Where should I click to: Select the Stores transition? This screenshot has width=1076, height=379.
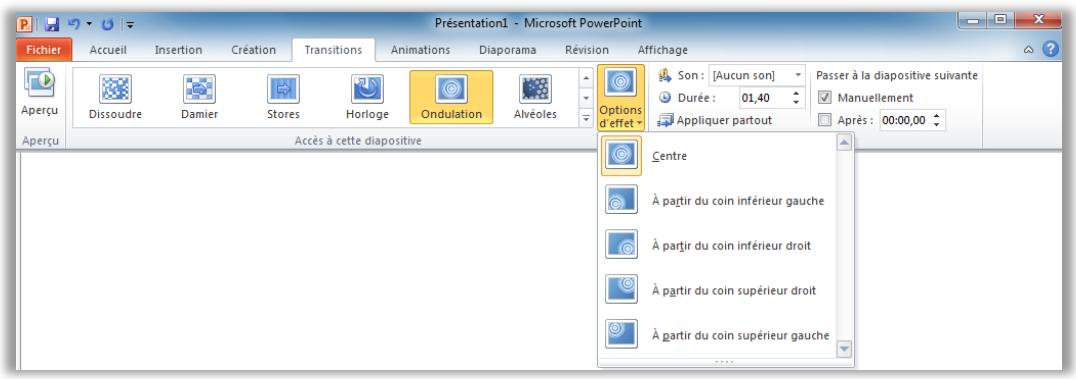pyautogui.click(x=283, y=97)
